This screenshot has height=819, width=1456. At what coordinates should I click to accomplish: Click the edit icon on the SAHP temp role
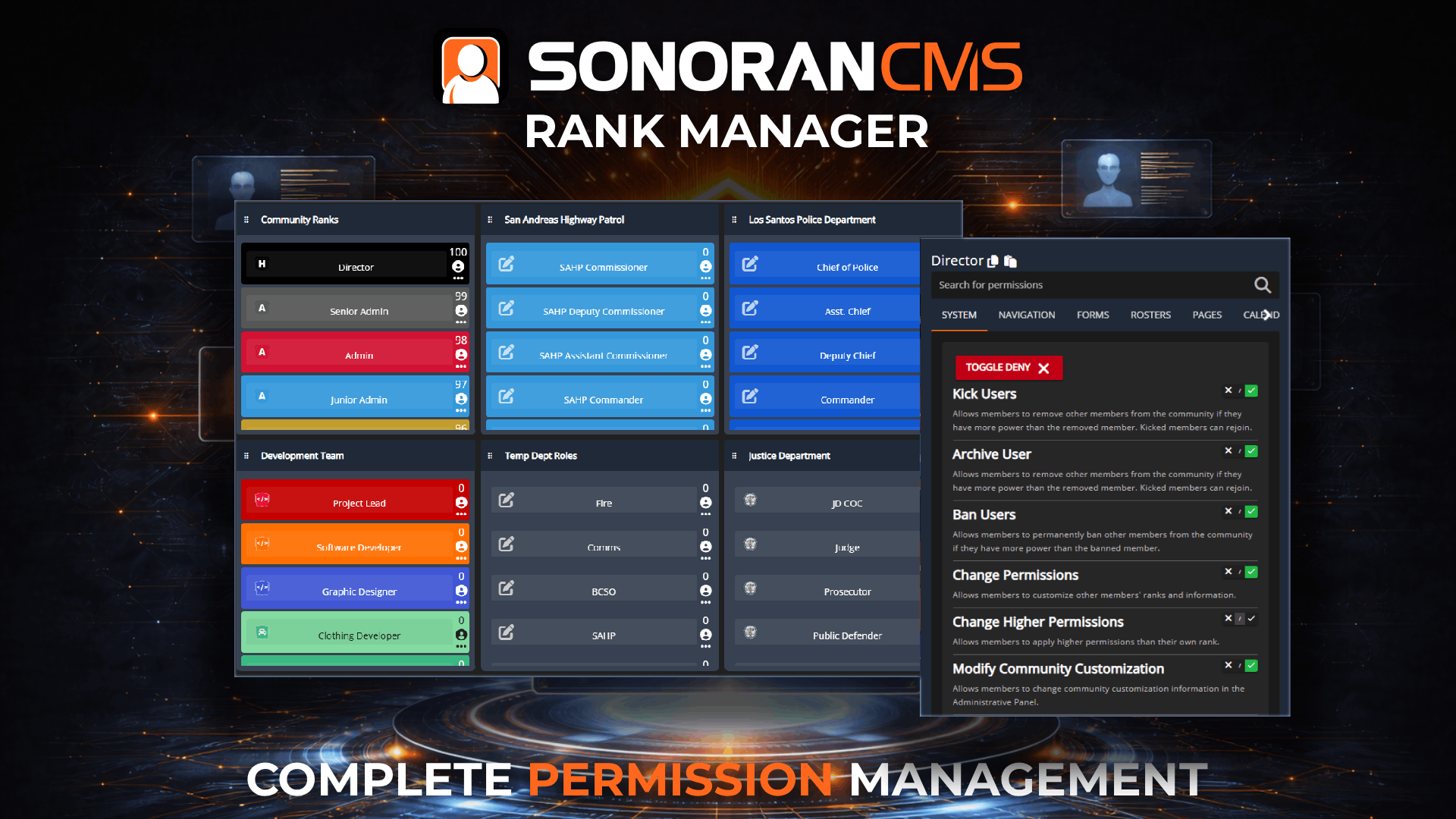[506, 632]
